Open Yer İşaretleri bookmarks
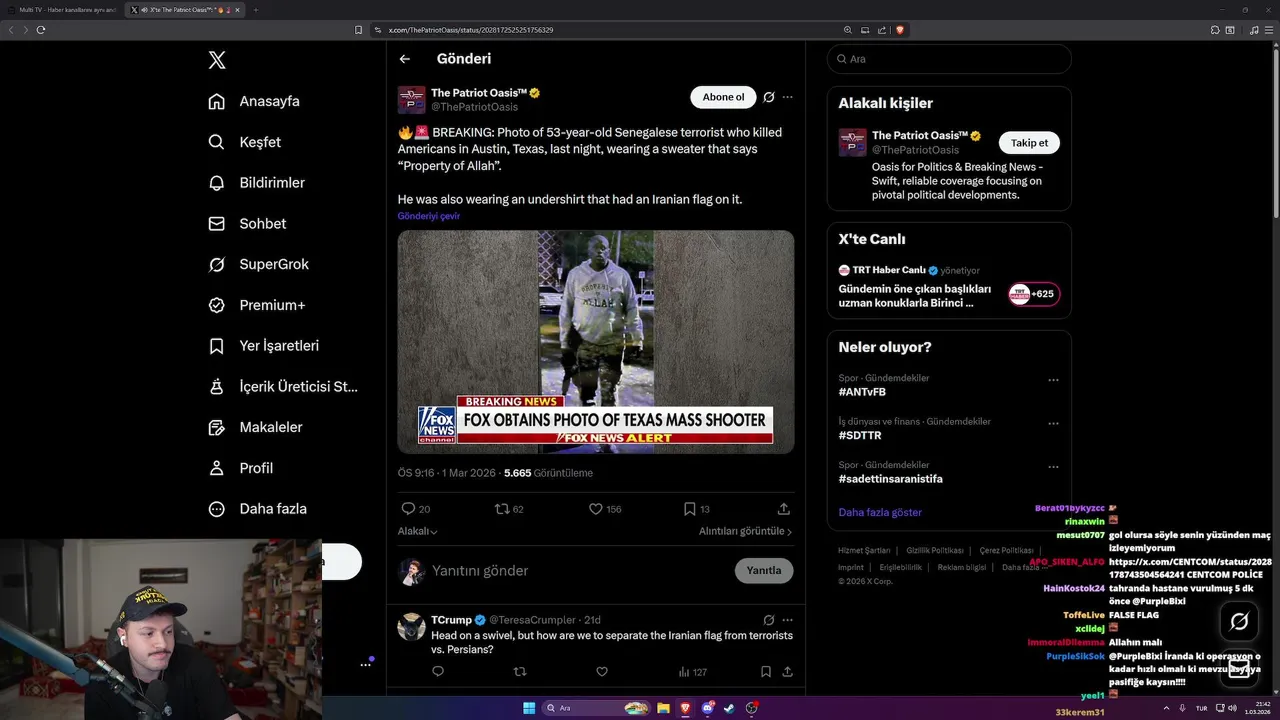 (x=264, y=346)
